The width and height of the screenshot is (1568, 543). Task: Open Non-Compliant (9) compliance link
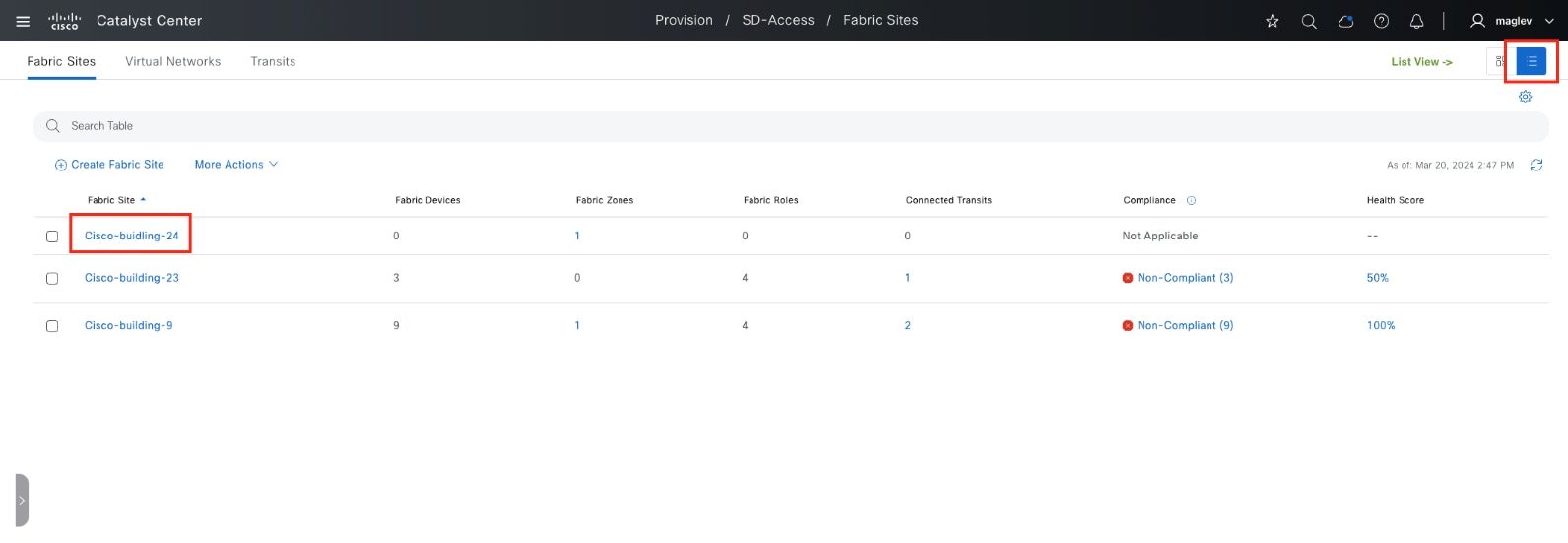pyautogui.click(x=1185, y=325)
